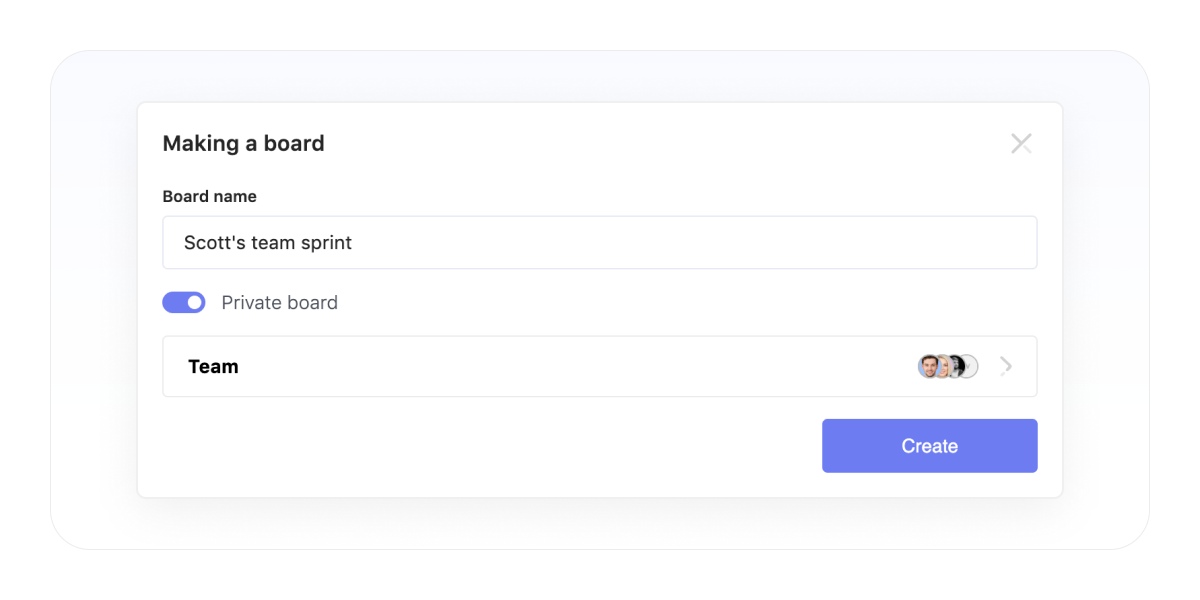Select the black-and-white avatar
Screen dimensions: 1200x600
coord(956,366)
